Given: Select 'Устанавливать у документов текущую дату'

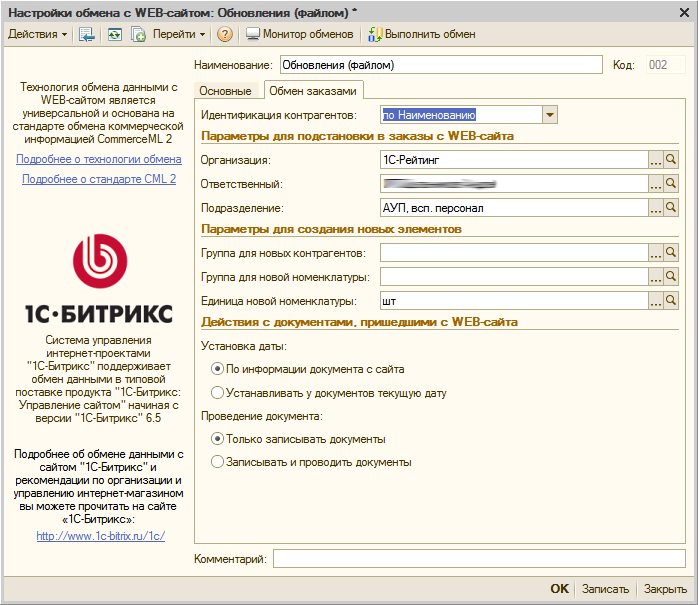Looking at the screenshot, I should coord(218,393).
